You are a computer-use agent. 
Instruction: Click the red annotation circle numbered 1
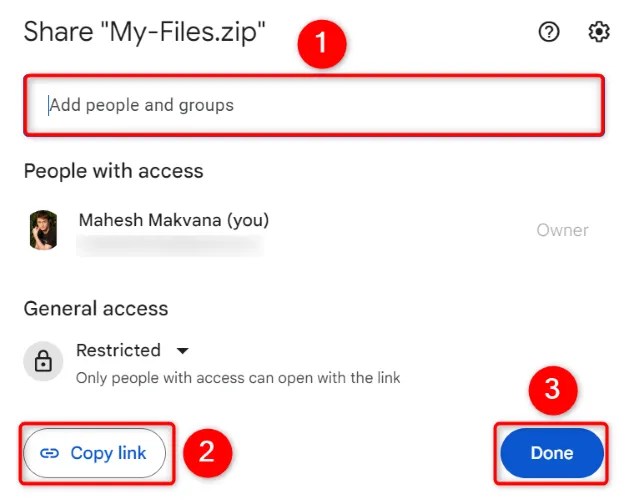click(x=323, y=46)
